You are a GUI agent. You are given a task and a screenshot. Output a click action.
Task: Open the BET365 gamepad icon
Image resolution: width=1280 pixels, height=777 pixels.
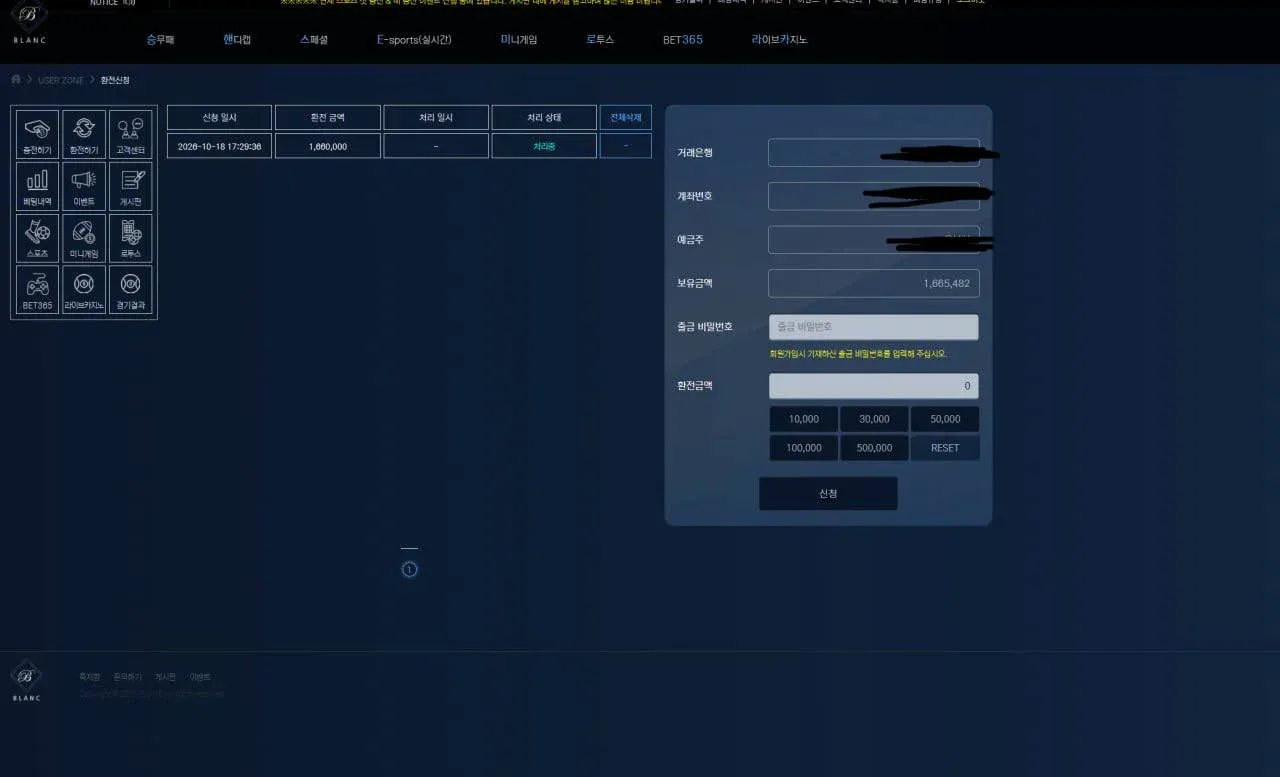pos(37,290)
